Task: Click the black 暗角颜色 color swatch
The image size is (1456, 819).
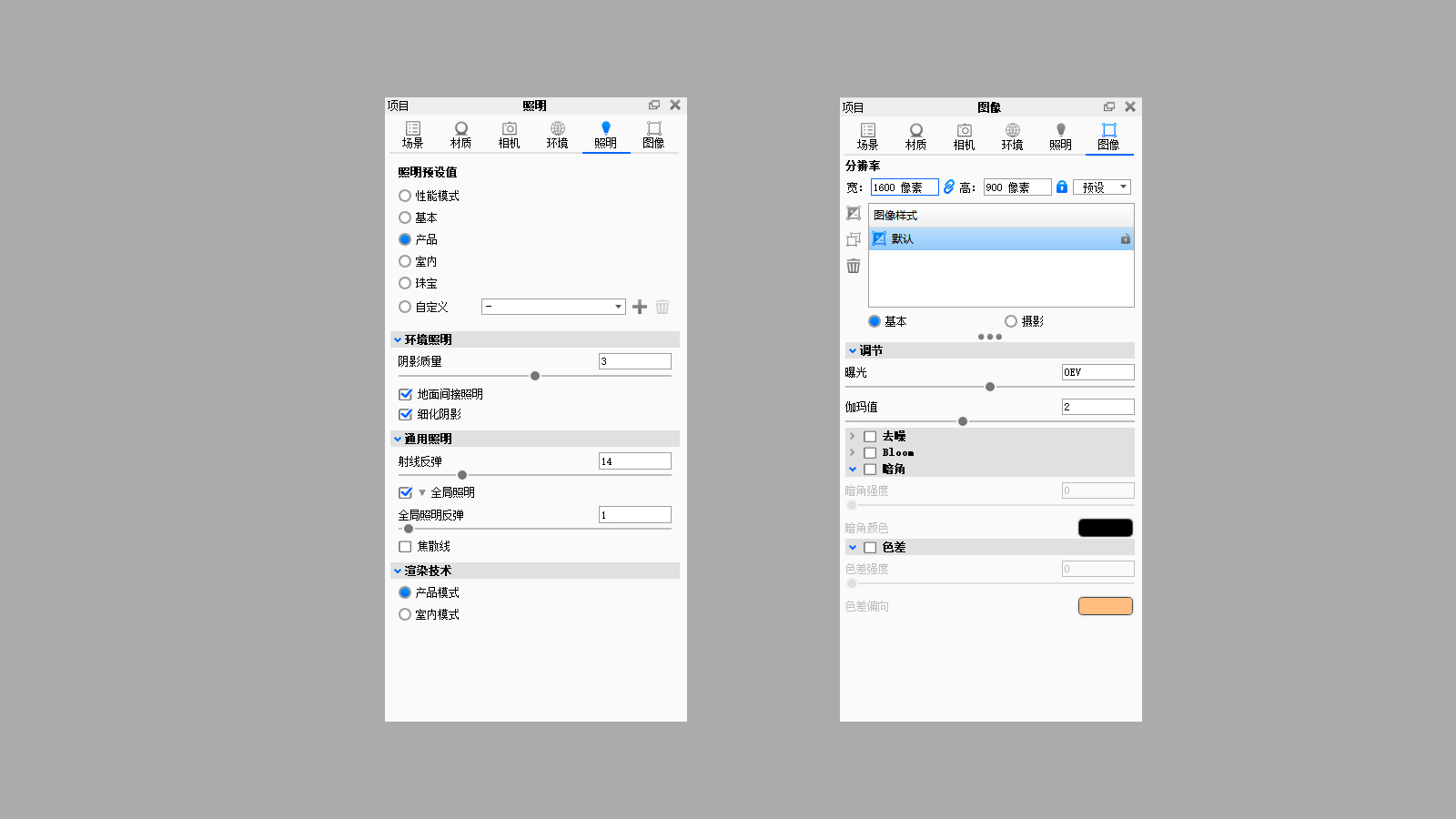Action: coord(1105,527)
